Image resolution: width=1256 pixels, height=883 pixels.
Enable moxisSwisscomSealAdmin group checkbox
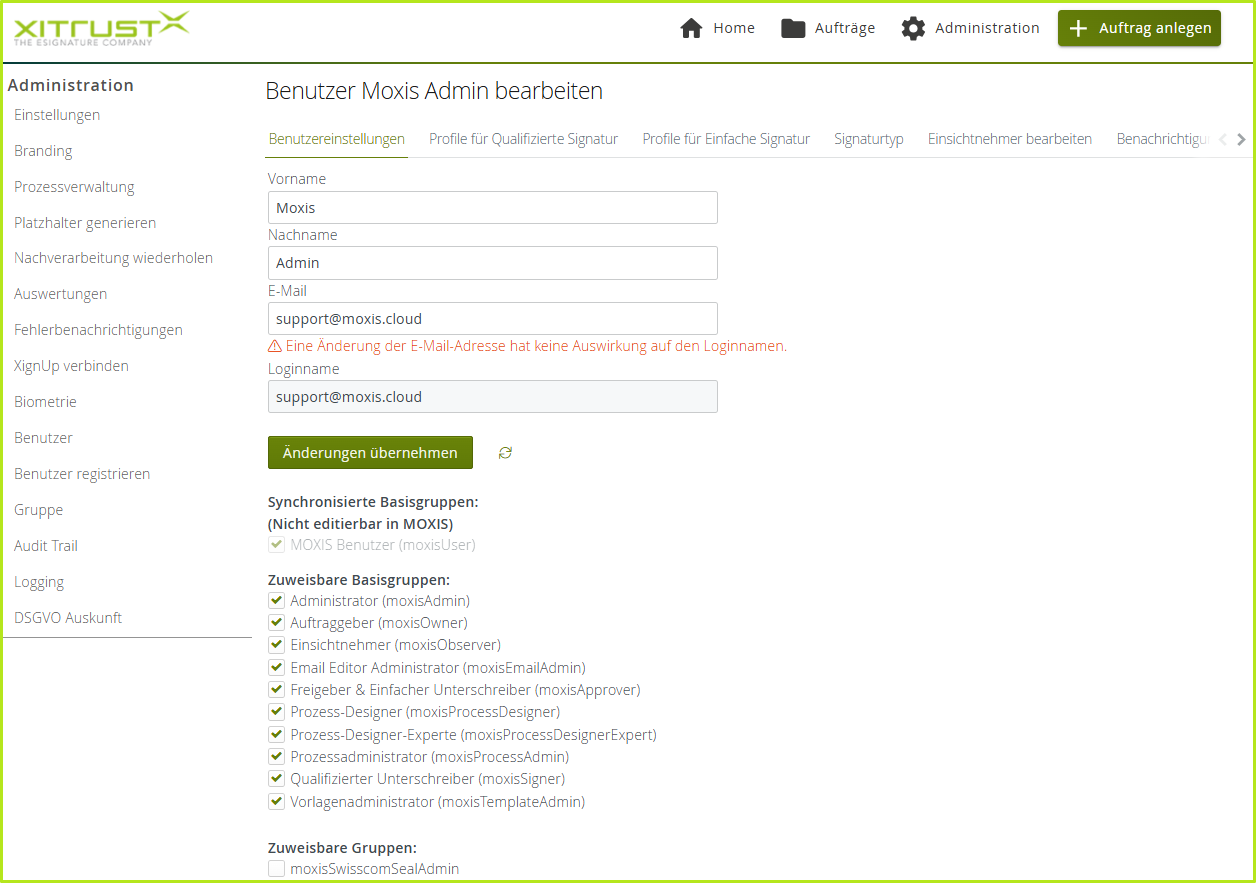click(x=277, y=869)
